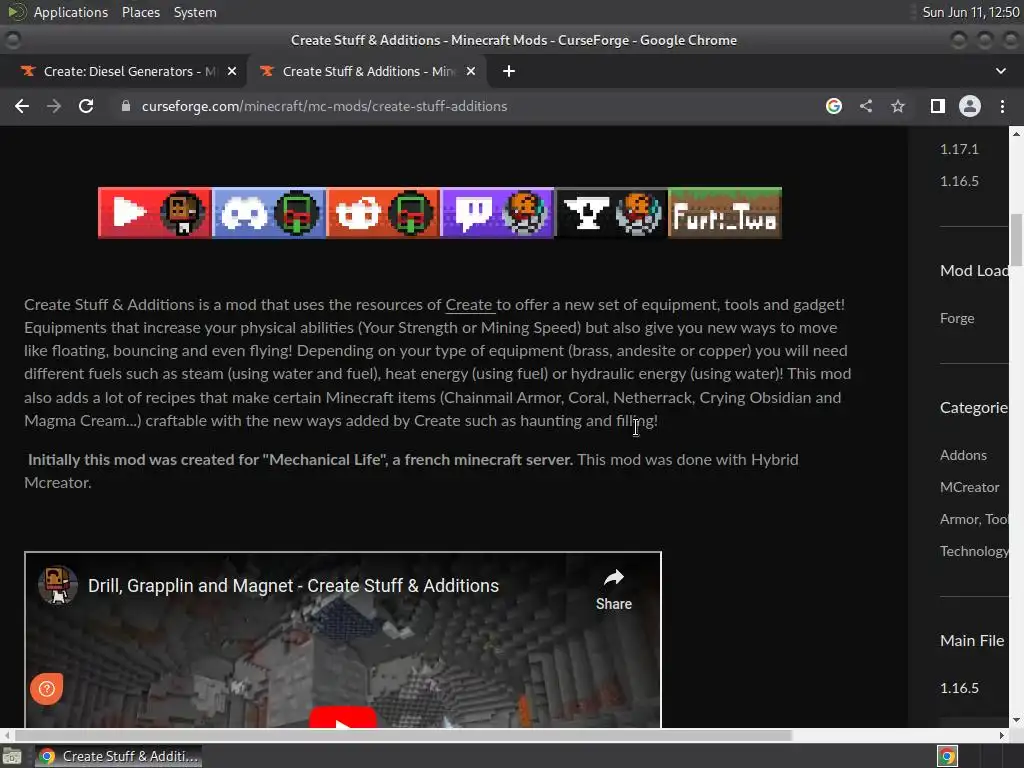Follow the Create mod hyperlink
Screen dimensions: 1024x768
pos(469,305)
